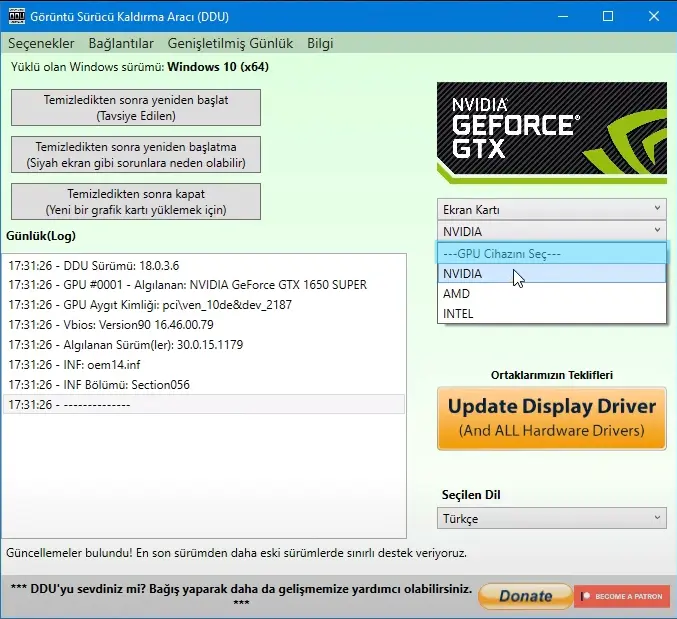The height and width of the screenshot is (619, 677).
Task: Click Temizledikten sonra yeniden başlatma button
Action: (136, 155)
